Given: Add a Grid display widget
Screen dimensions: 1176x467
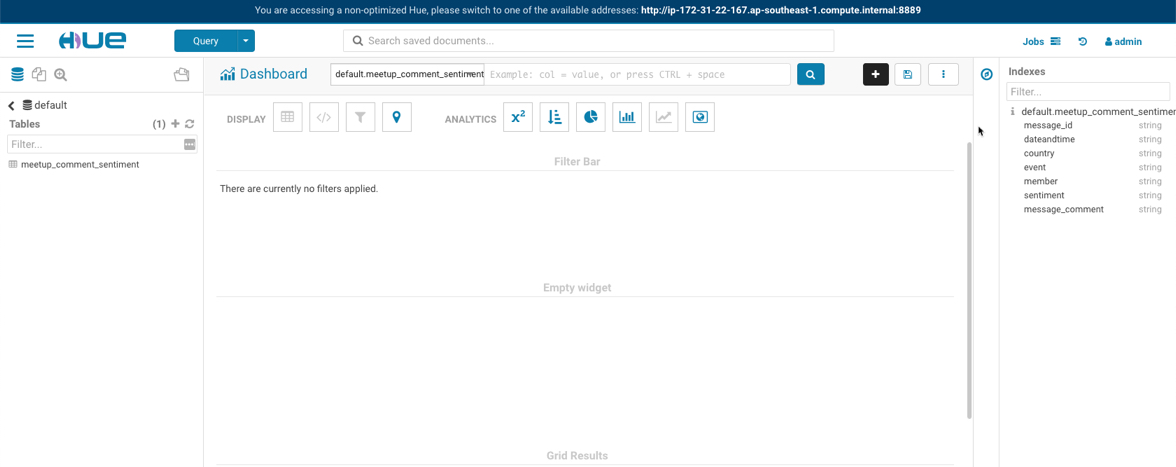Looking at the screenshot, I should coord(287,117).
